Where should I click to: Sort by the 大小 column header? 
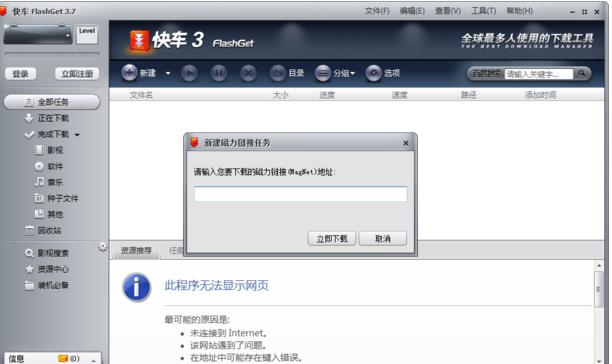click(281, 95)
